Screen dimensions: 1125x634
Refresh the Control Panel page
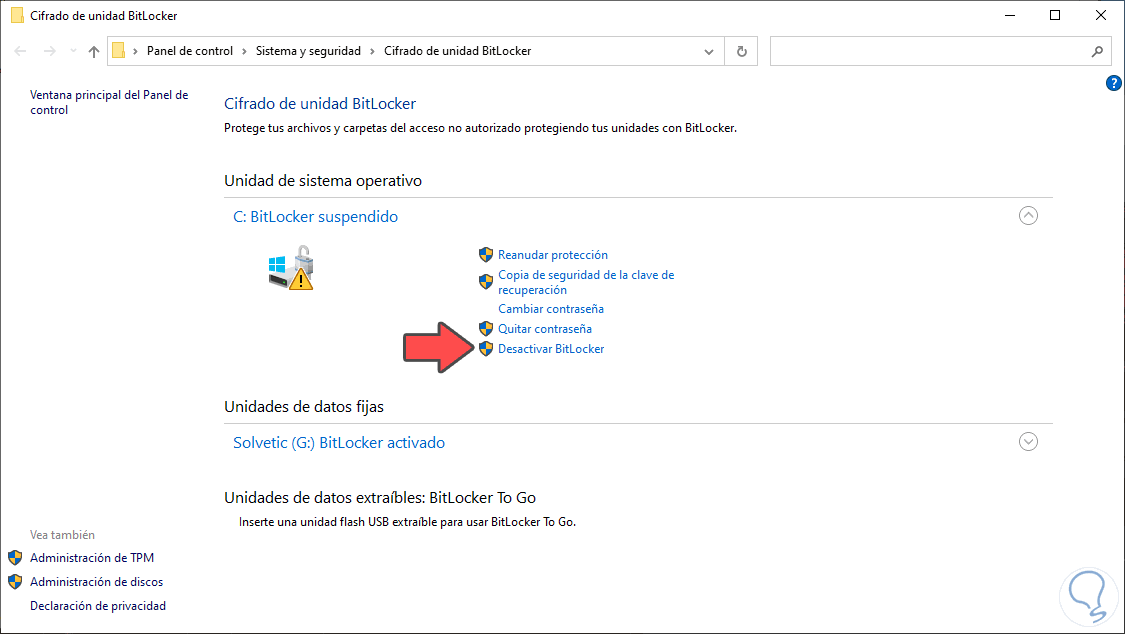point(742,52)
